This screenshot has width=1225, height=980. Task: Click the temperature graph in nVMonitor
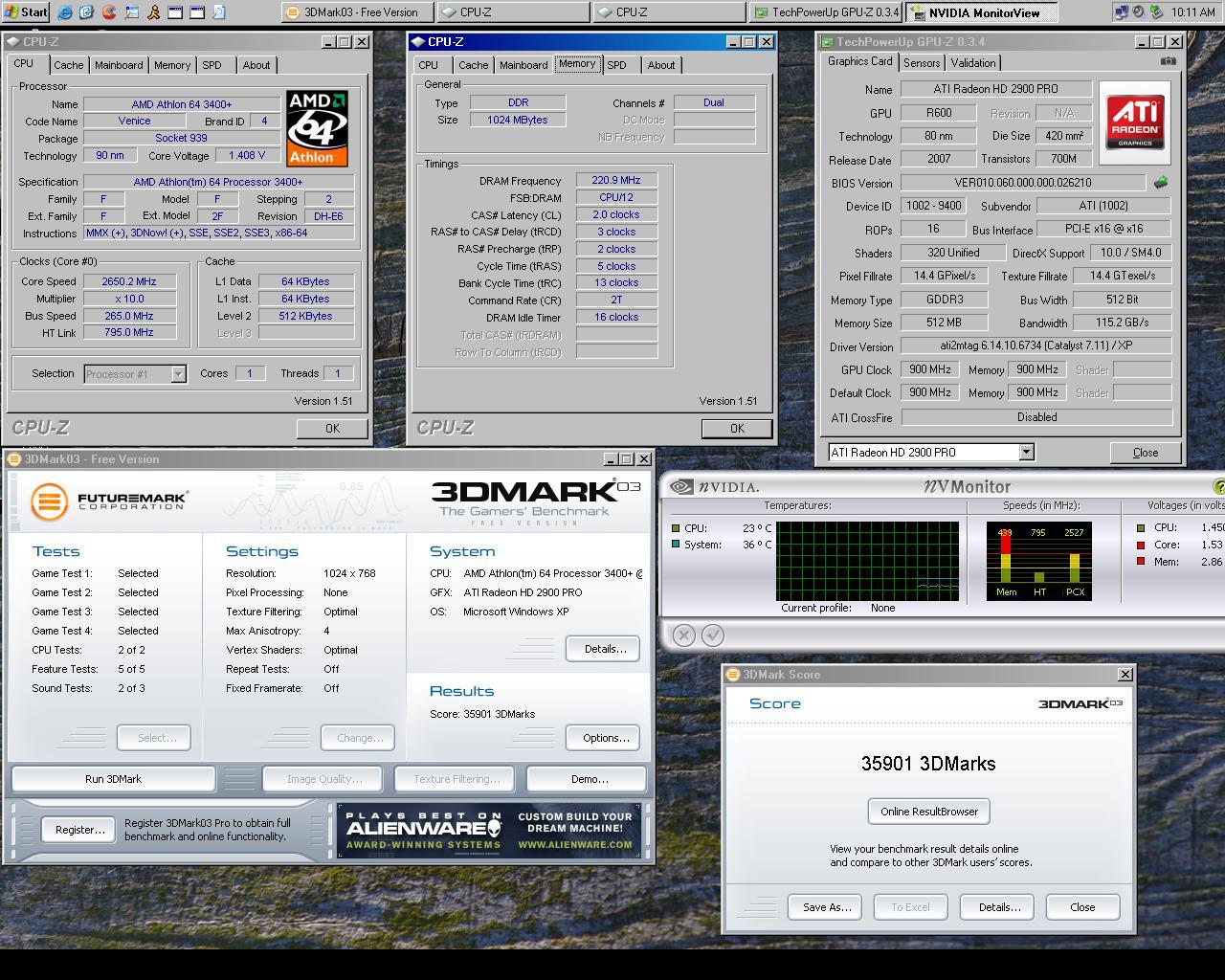coord(867,561)
